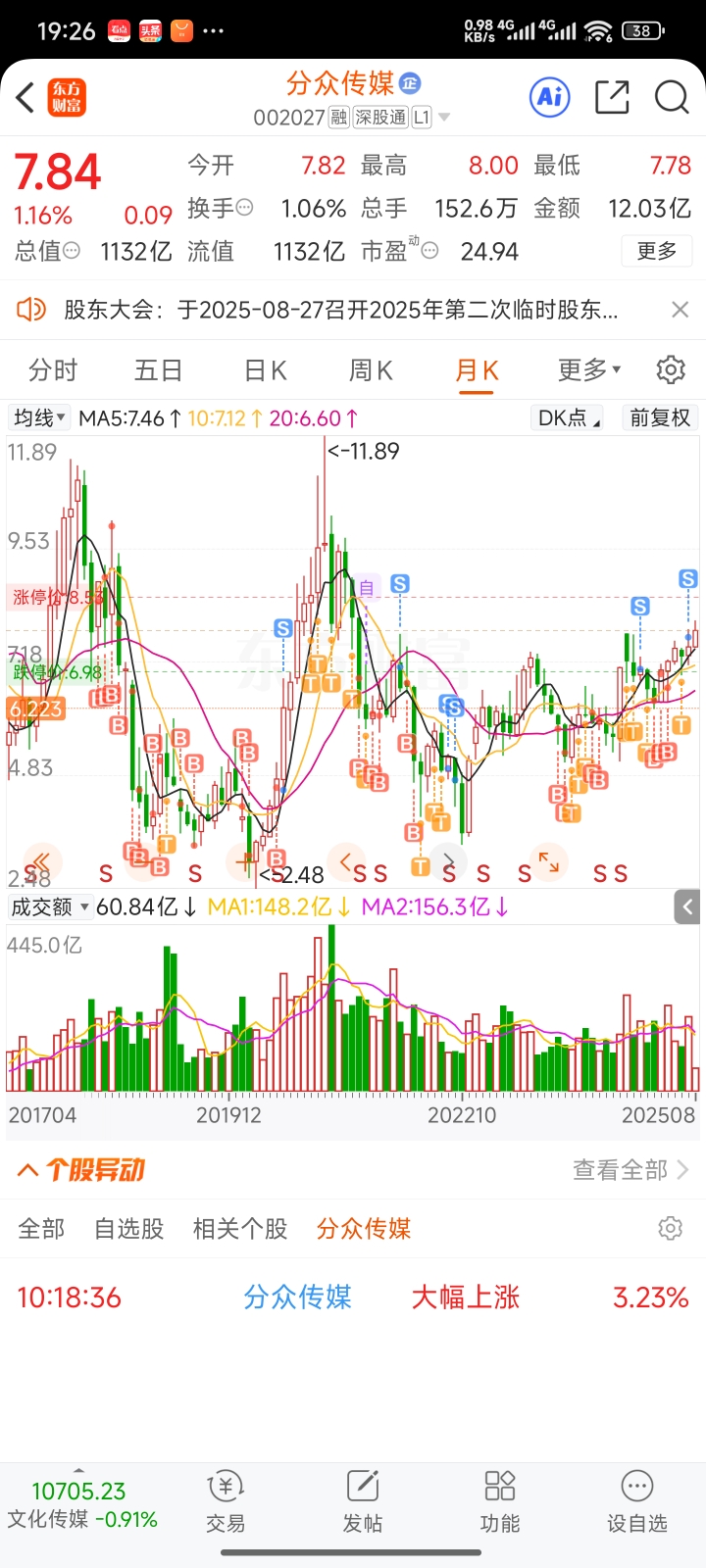Image resolution: width=706 pixels, height=1568 pixels.
Task: Open the 更多 chart period dropdown
Action: (x=589, y=369)
